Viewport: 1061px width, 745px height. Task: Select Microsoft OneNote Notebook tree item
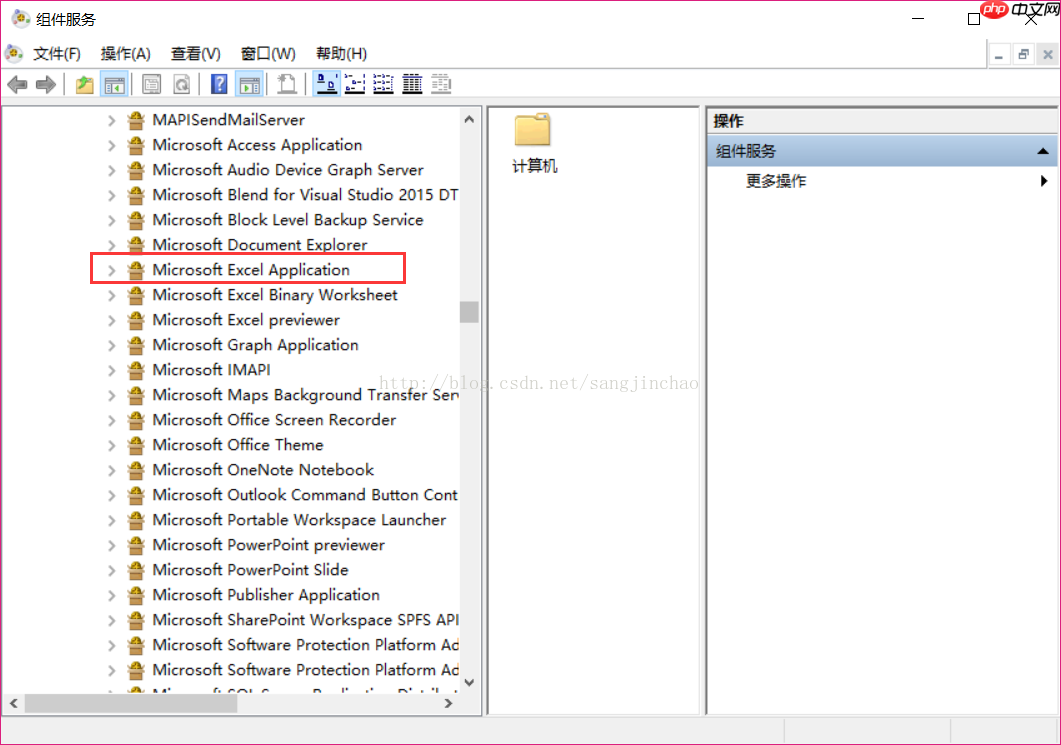263,470
